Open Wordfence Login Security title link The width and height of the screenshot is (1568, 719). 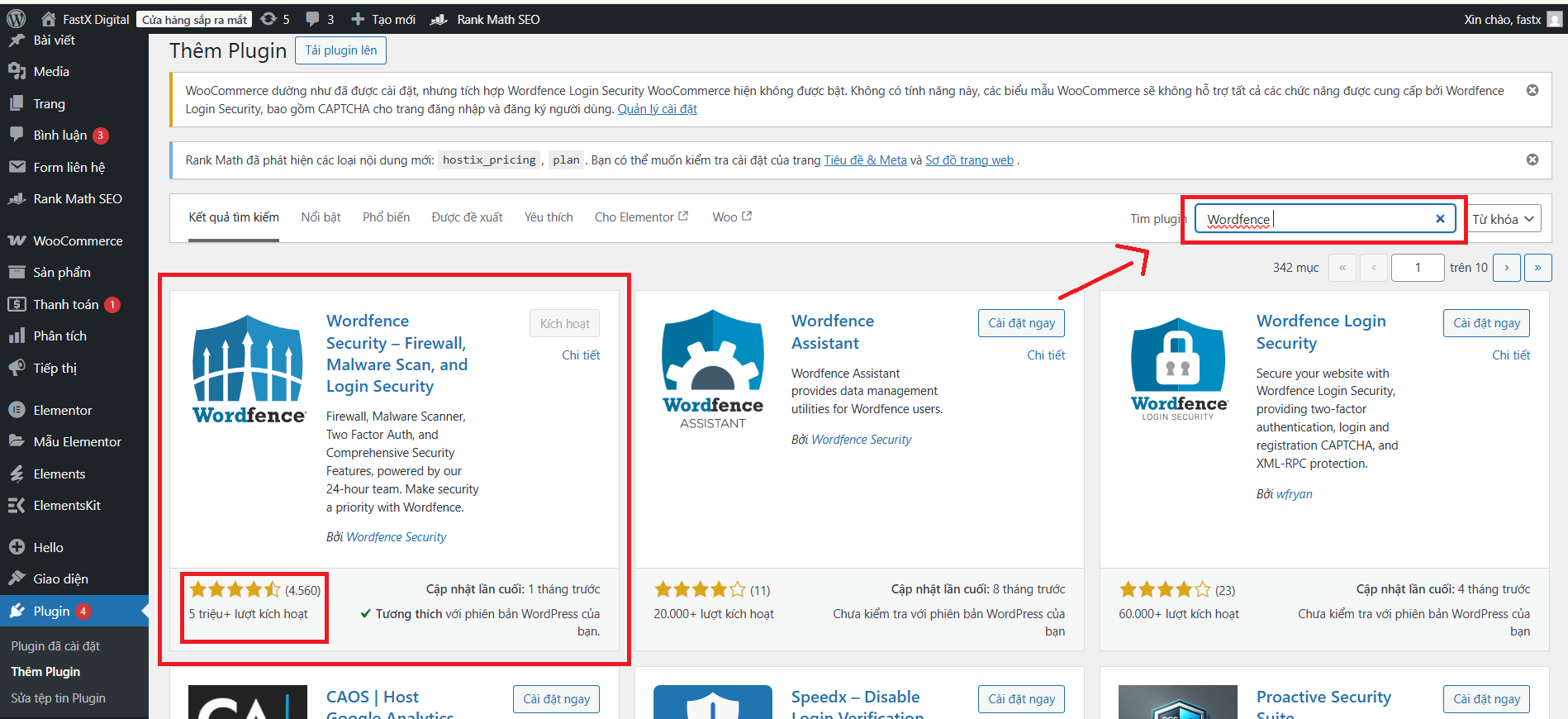coord(1321,331)
